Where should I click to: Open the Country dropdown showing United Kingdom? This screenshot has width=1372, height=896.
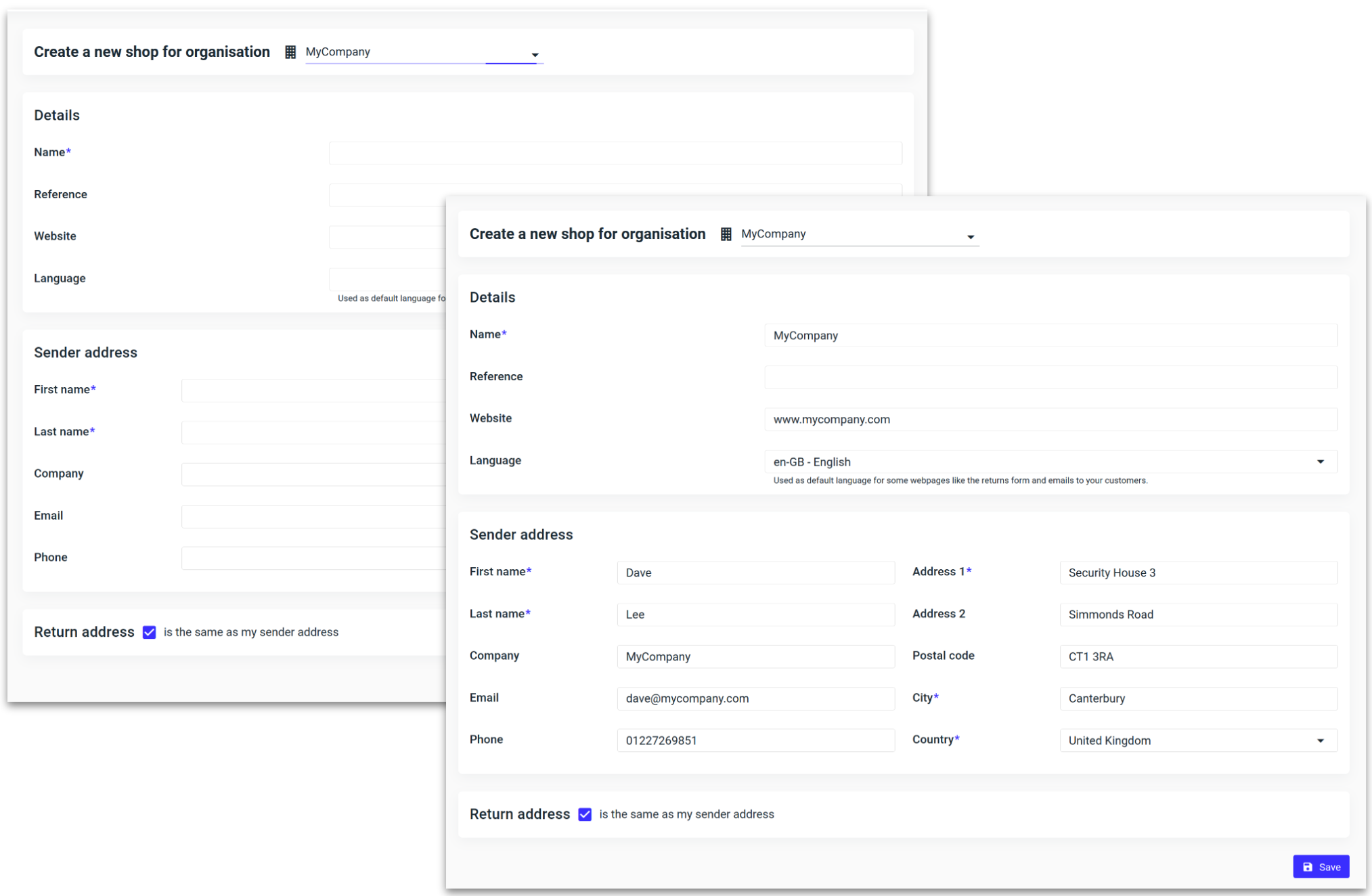coord(1198,740)
